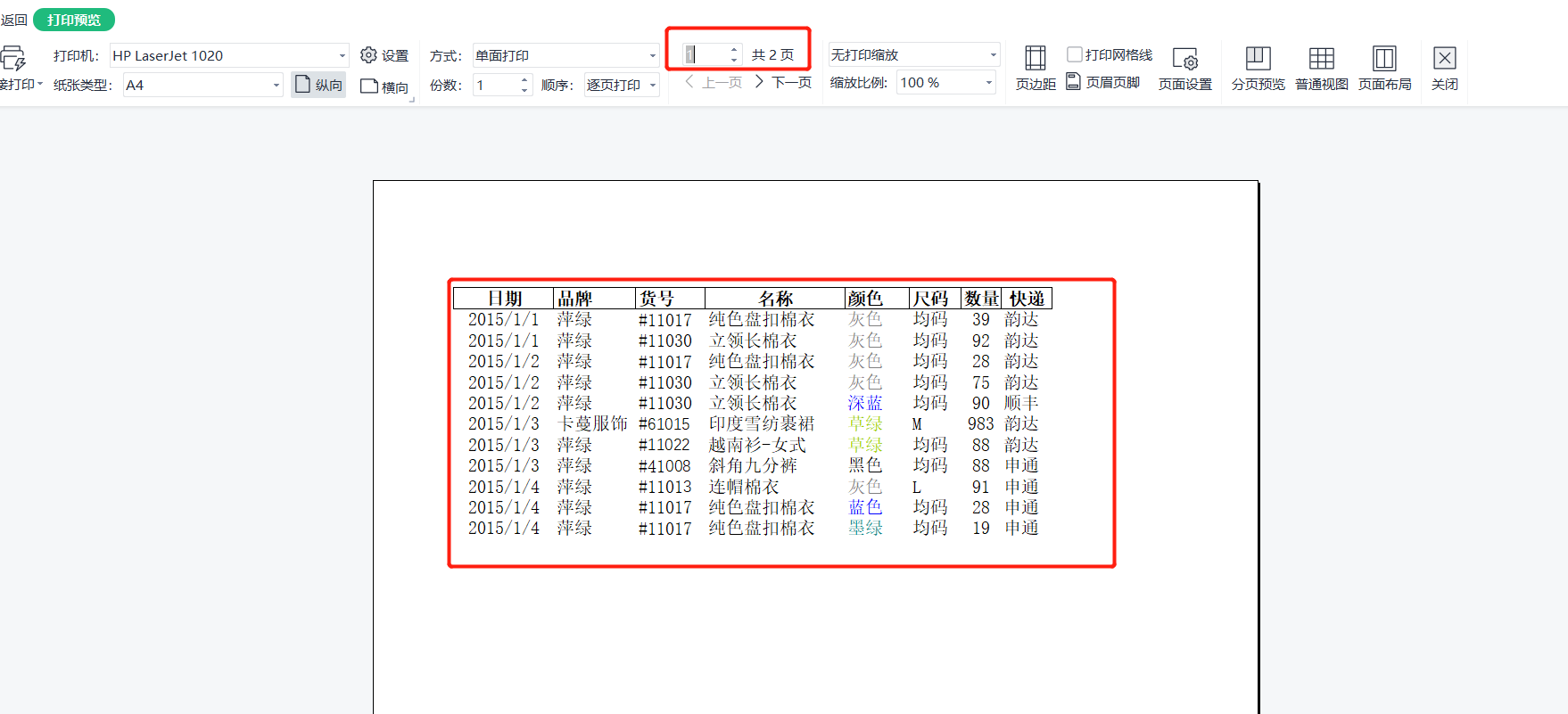Click name cell 印度雪纺裹裙
Image resolution: width=1568 pixels, height=714 pixels.
pos(762,423)
